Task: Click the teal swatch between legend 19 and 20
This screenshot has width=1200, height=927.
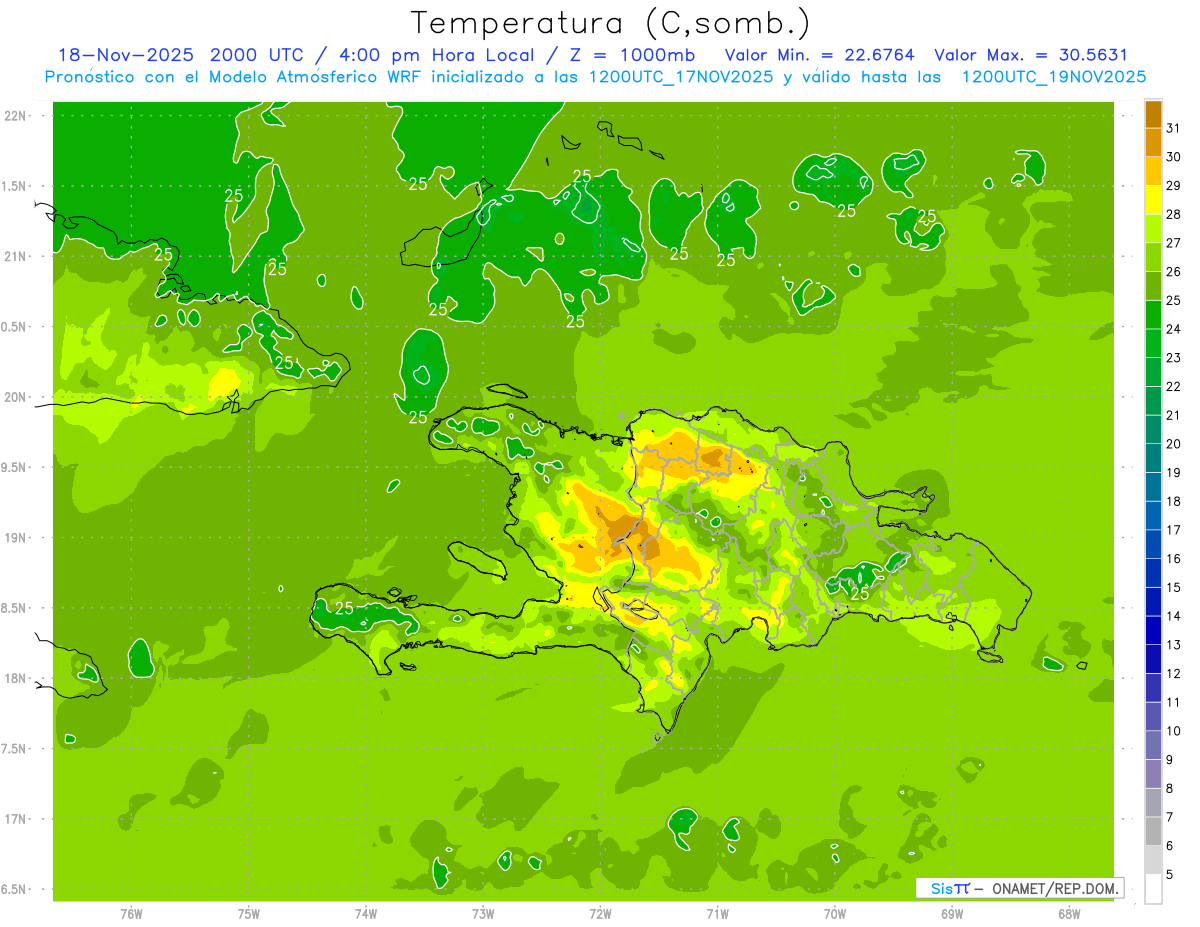Action: tap(1153, 458)
